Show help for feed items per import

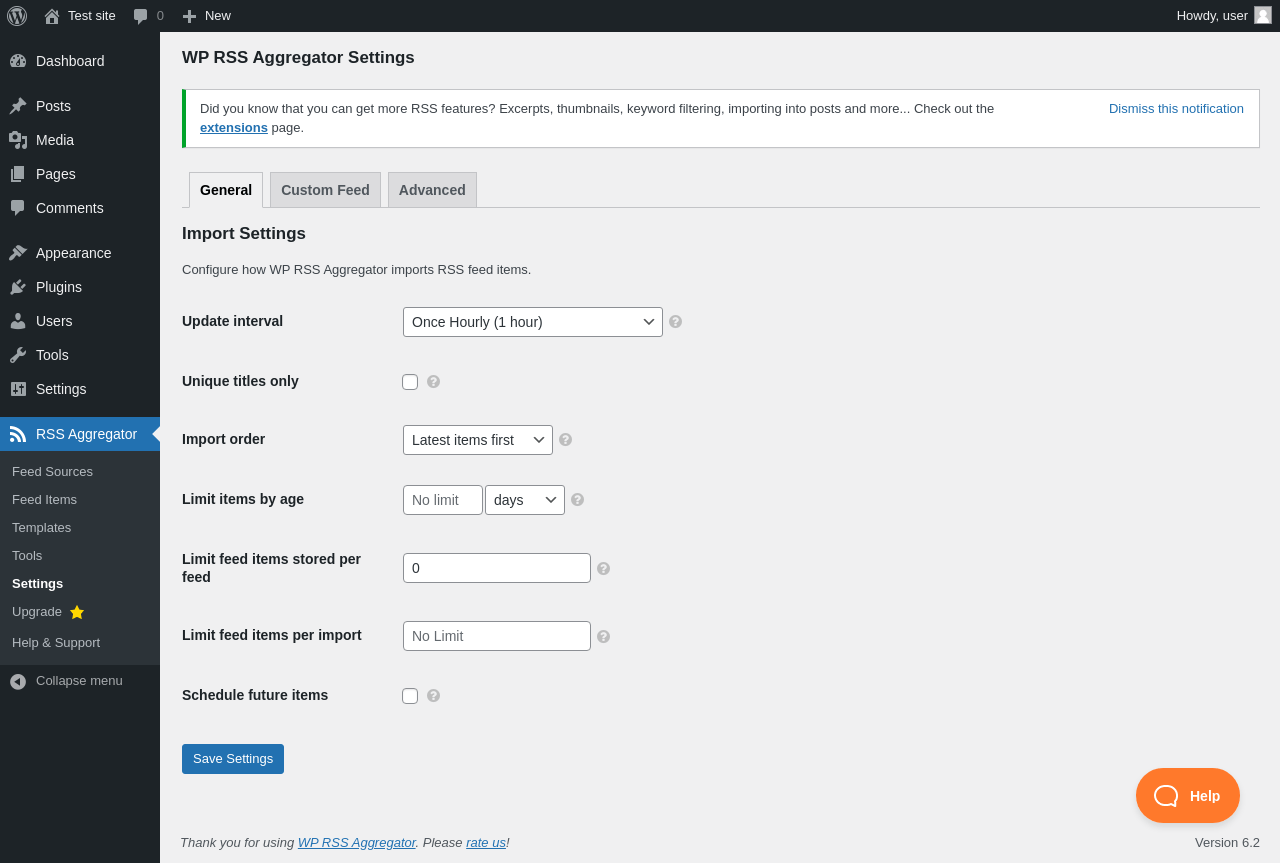click(604, 637)
